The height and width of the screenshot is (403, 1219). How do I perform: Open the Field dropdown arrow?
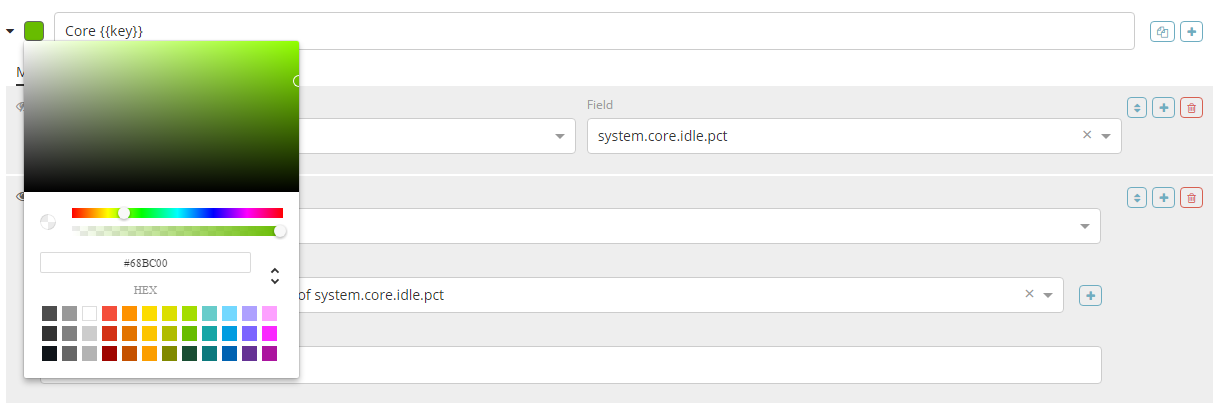tap(1106, 136)
